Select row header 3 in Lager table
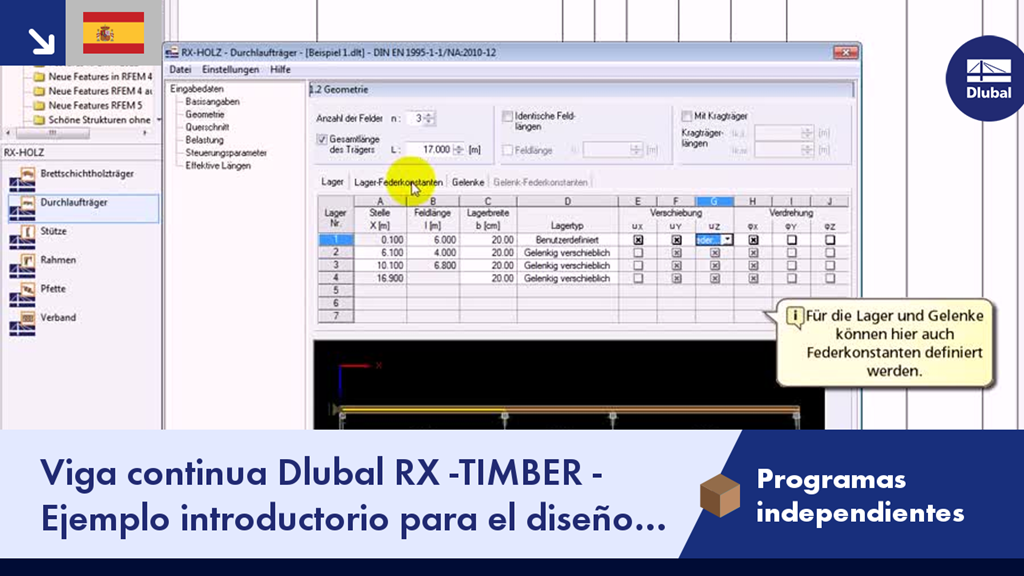The image size is (1024, 576). click(x=336, y=265)
